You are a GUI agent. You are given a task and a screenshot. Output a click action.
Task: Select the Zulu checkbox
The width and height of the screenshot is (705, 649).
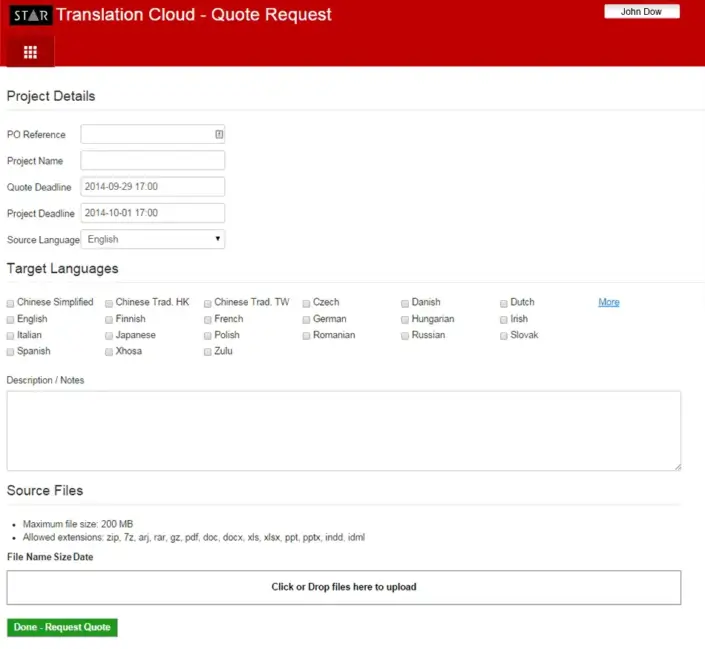point(208,352)
